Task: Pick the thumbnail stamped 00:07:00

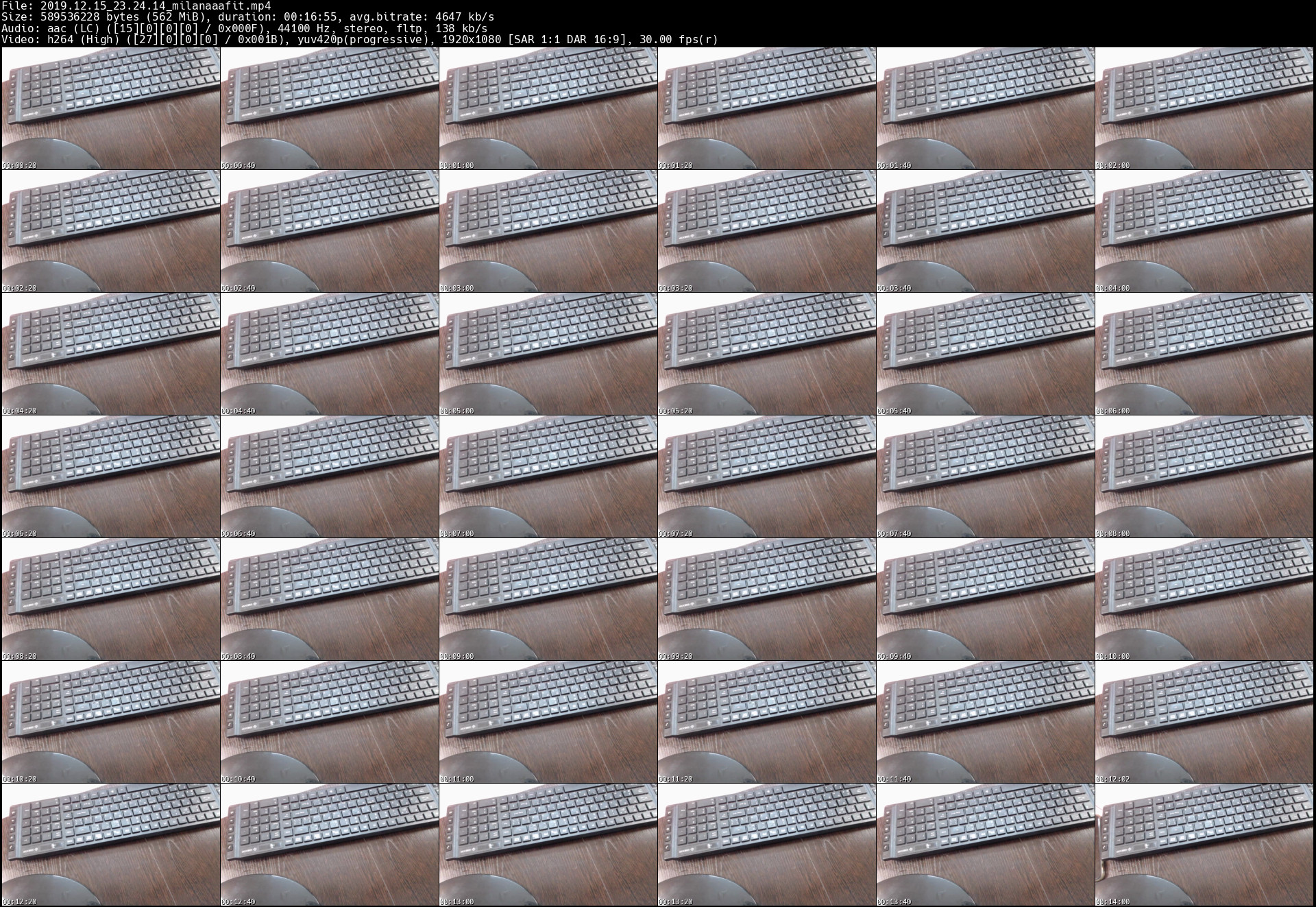Action: point(548,476)
